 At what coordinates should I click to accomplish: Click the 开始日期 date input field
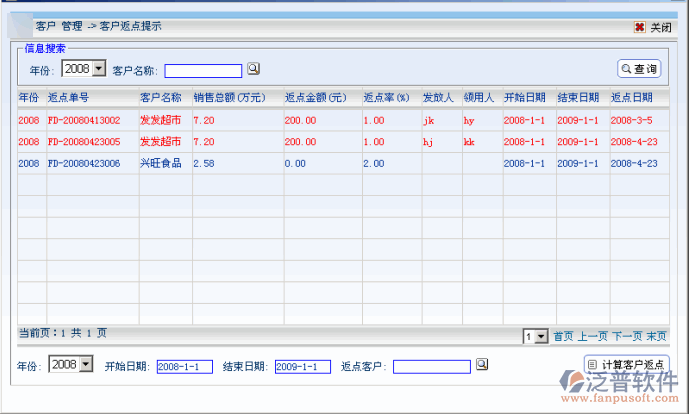coord(184,366)
